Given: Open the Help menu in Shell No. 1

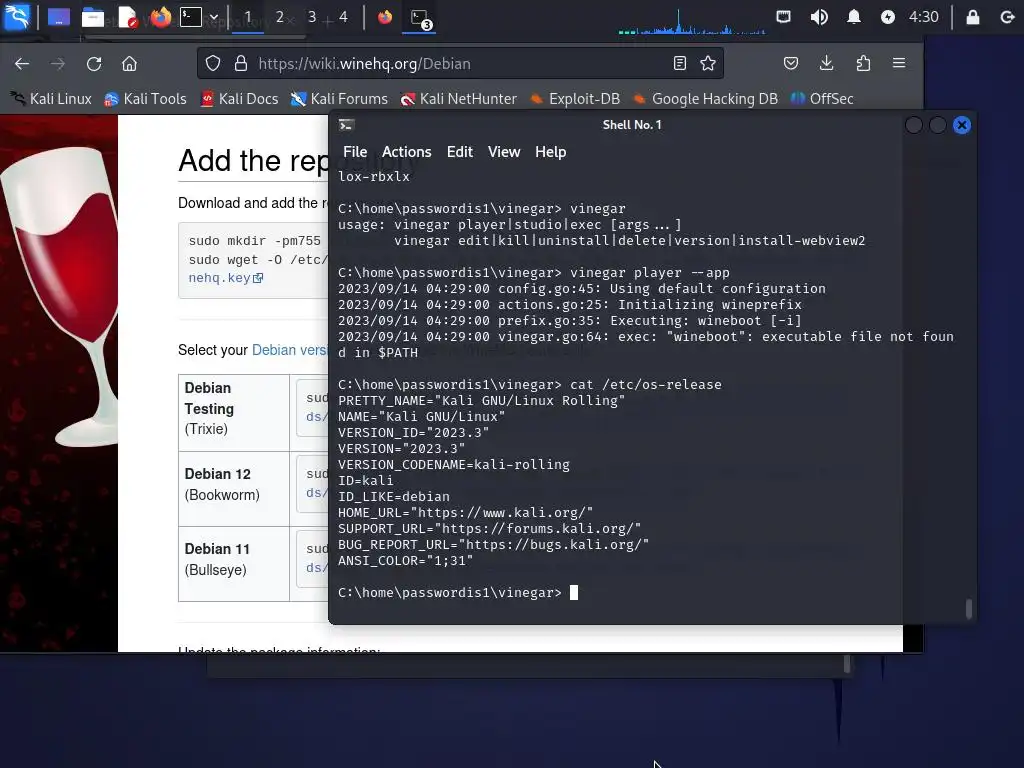Looking at the screenshot, I should [551, 152].
